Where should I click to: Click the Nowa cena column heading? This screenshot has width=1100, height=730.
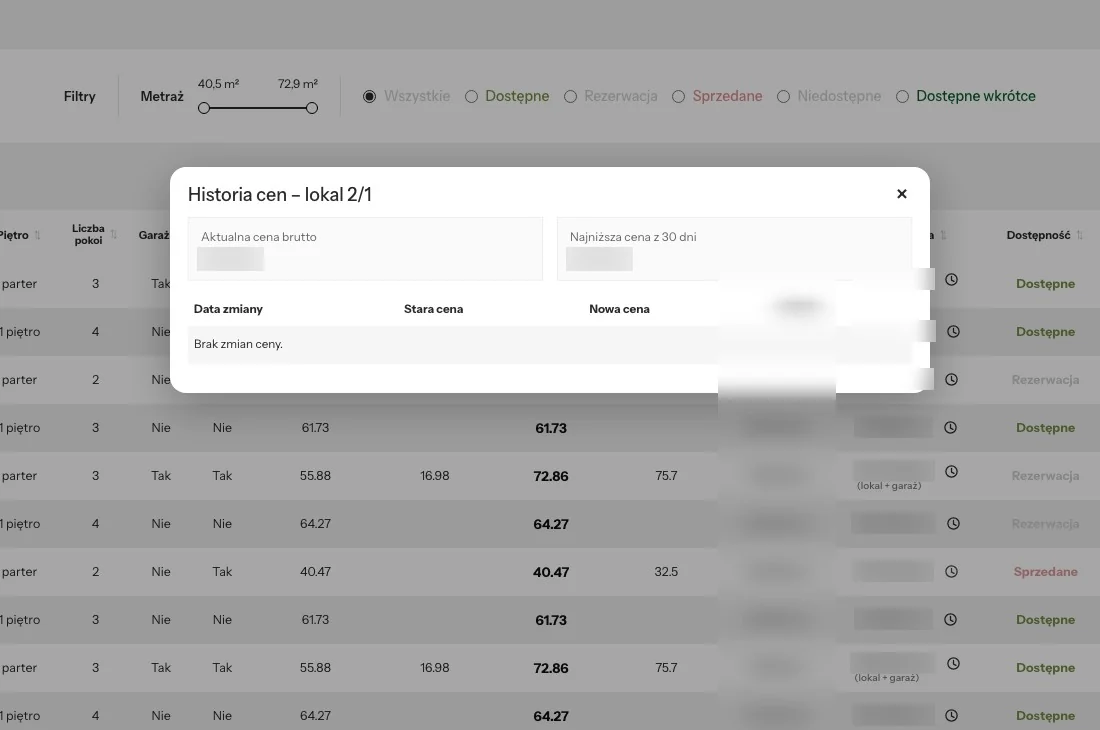[x=619, y=309]
